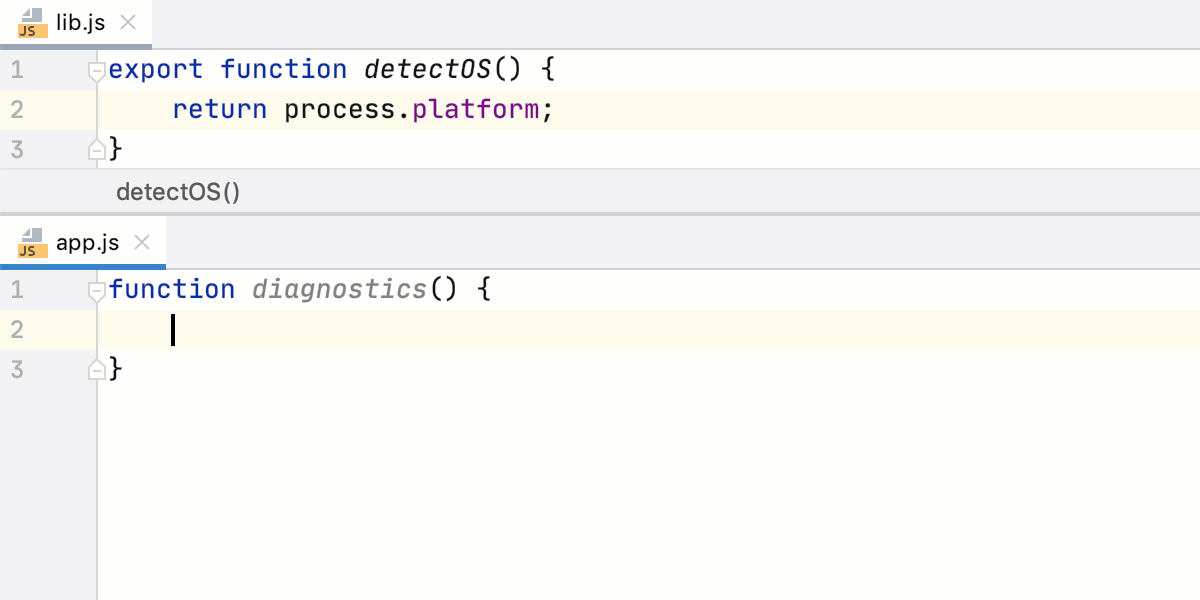Click line number 1 in app.js
The width and height of the screenshot is (1200, 600).
(17, 289)
